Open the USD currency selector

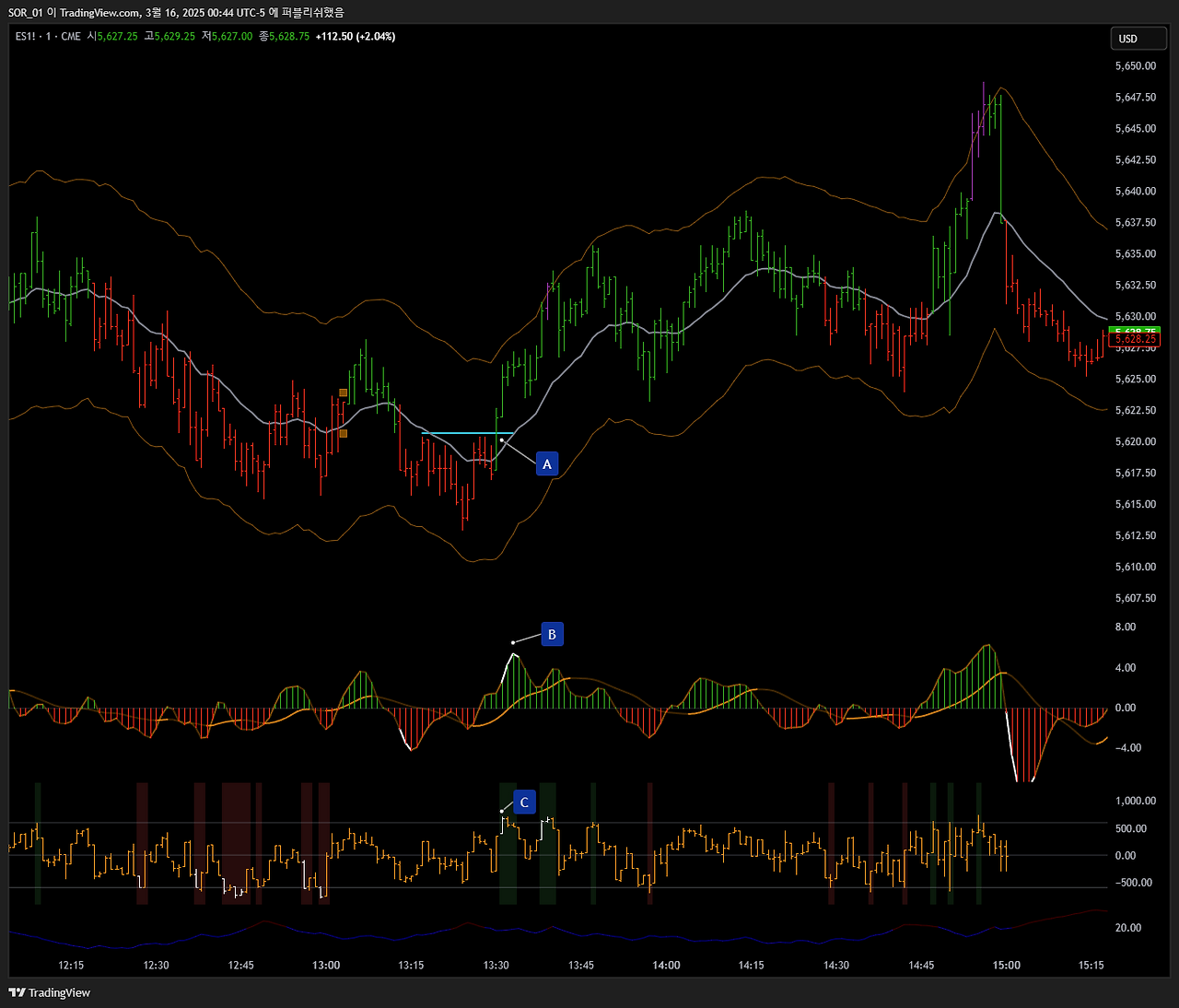point(1138,39)
